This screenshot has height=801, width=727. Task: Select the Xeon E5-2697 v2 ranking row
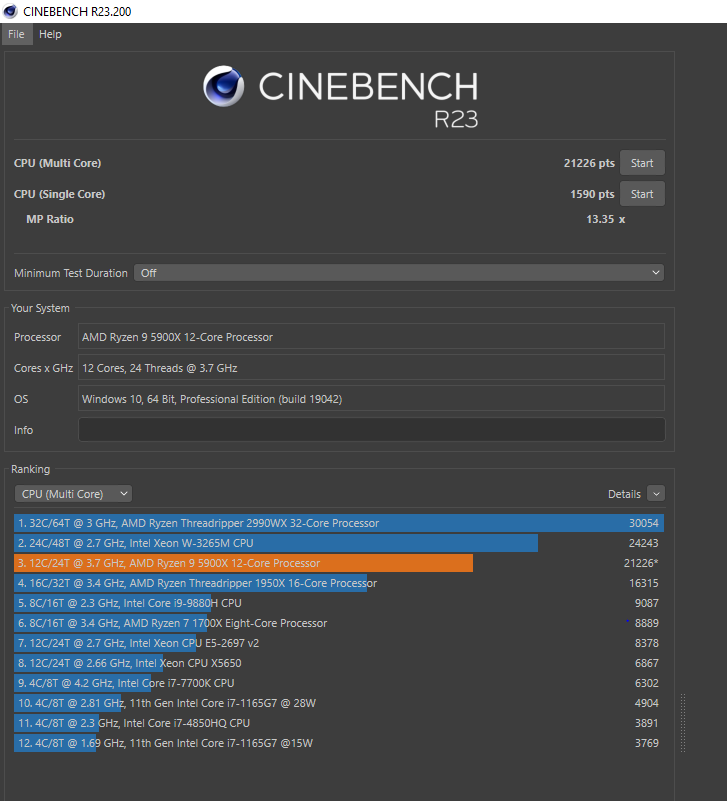339,643
